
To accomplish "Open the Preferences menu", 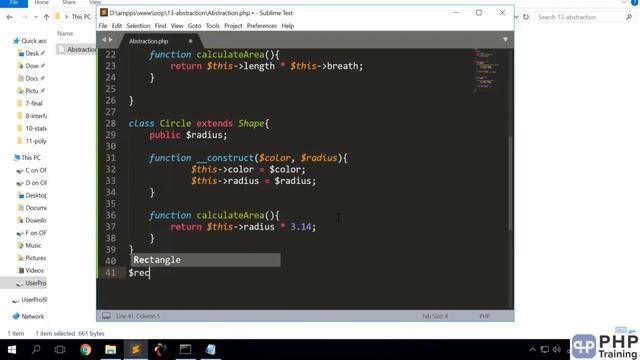I will coord(262,26).
